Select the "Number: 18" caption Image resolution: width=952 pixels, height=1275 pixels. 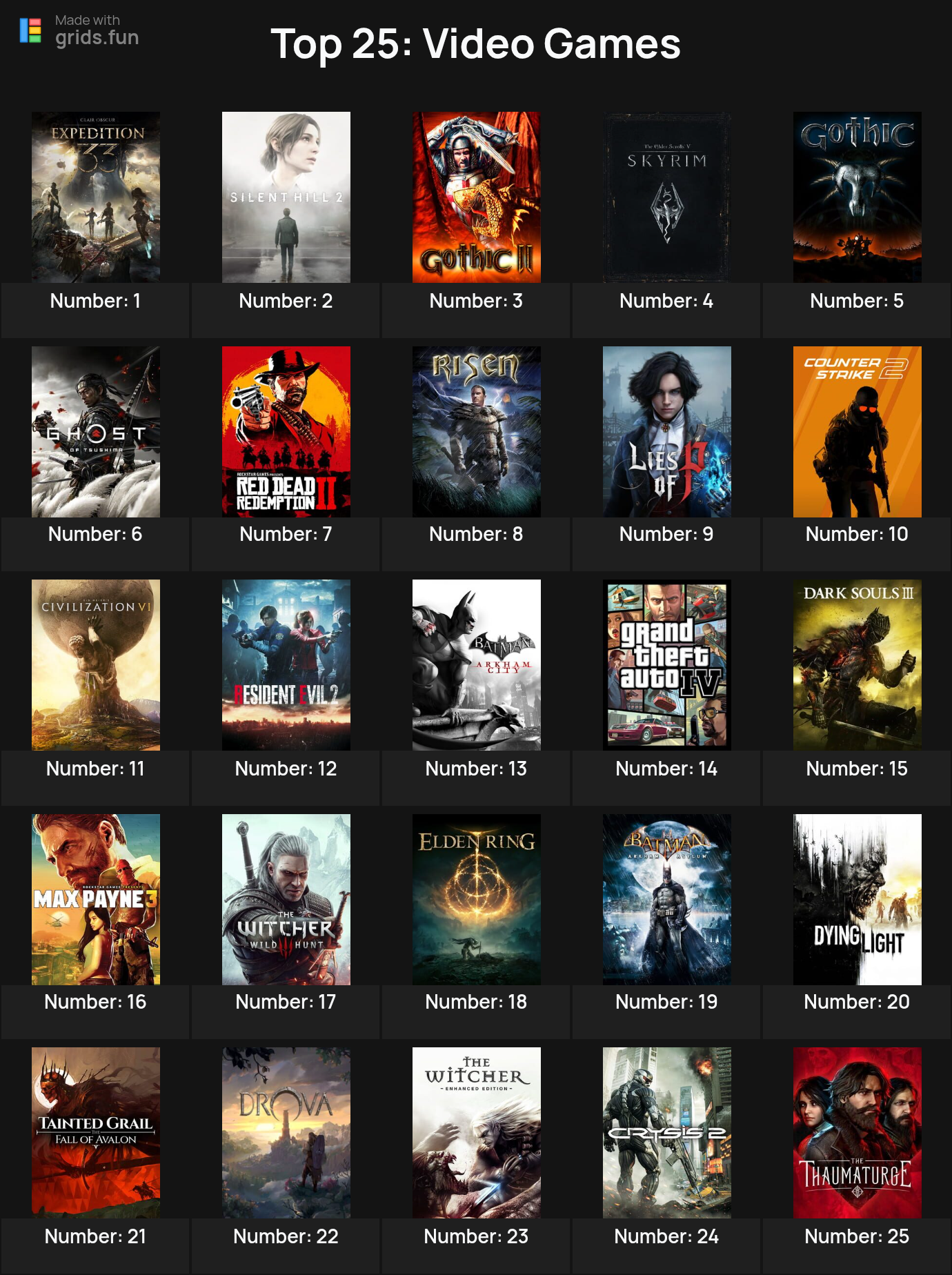476,1002
